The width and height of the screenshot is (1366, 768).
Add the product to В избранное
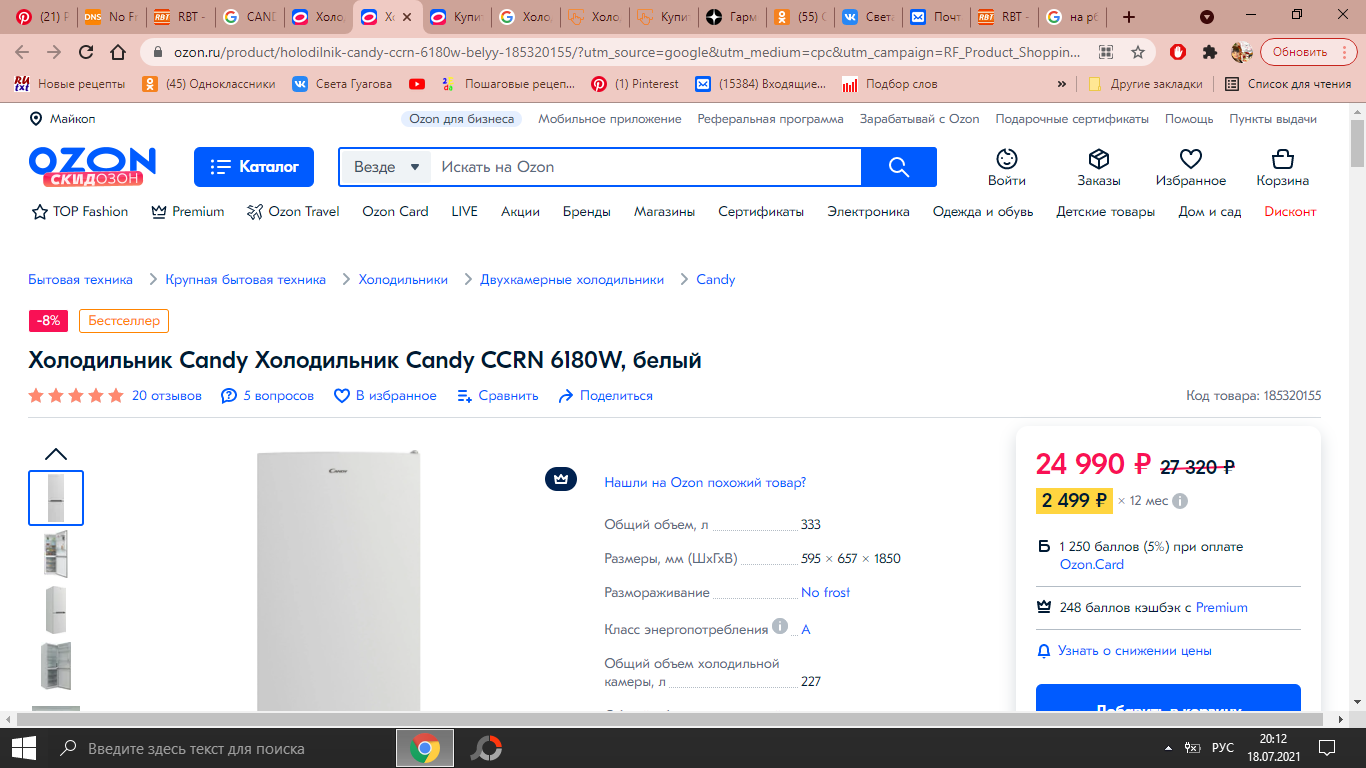(x=385, y=396)
